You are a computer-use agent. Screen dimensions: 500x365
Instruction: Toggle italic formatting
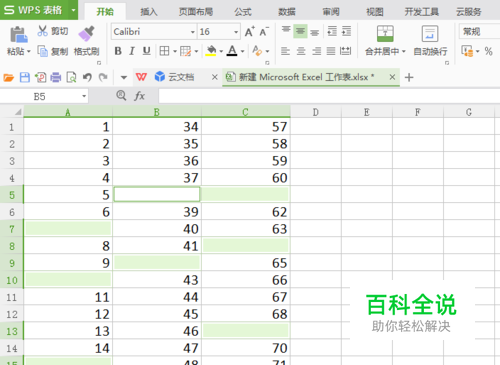pyautogui.click(x=132, y=51)
